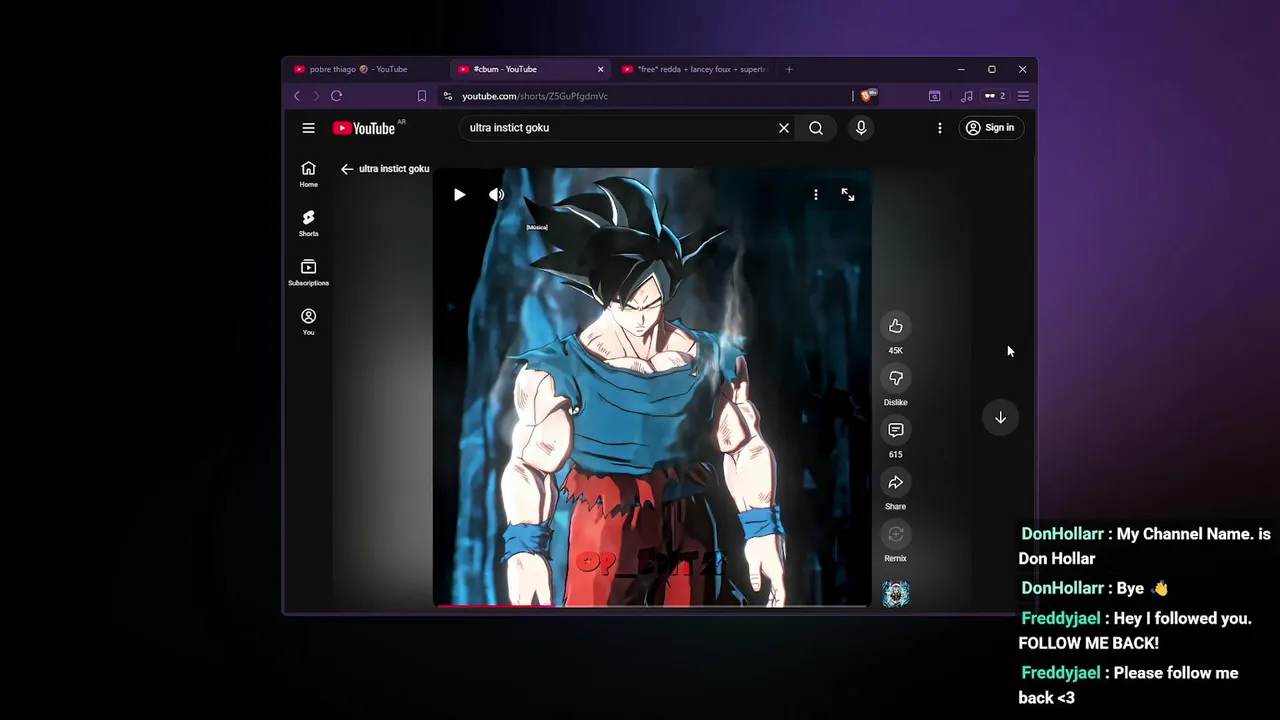This screenshot has height=720, width=1280.
Task: Focus the youtube.com address bar
Action: 650,96
